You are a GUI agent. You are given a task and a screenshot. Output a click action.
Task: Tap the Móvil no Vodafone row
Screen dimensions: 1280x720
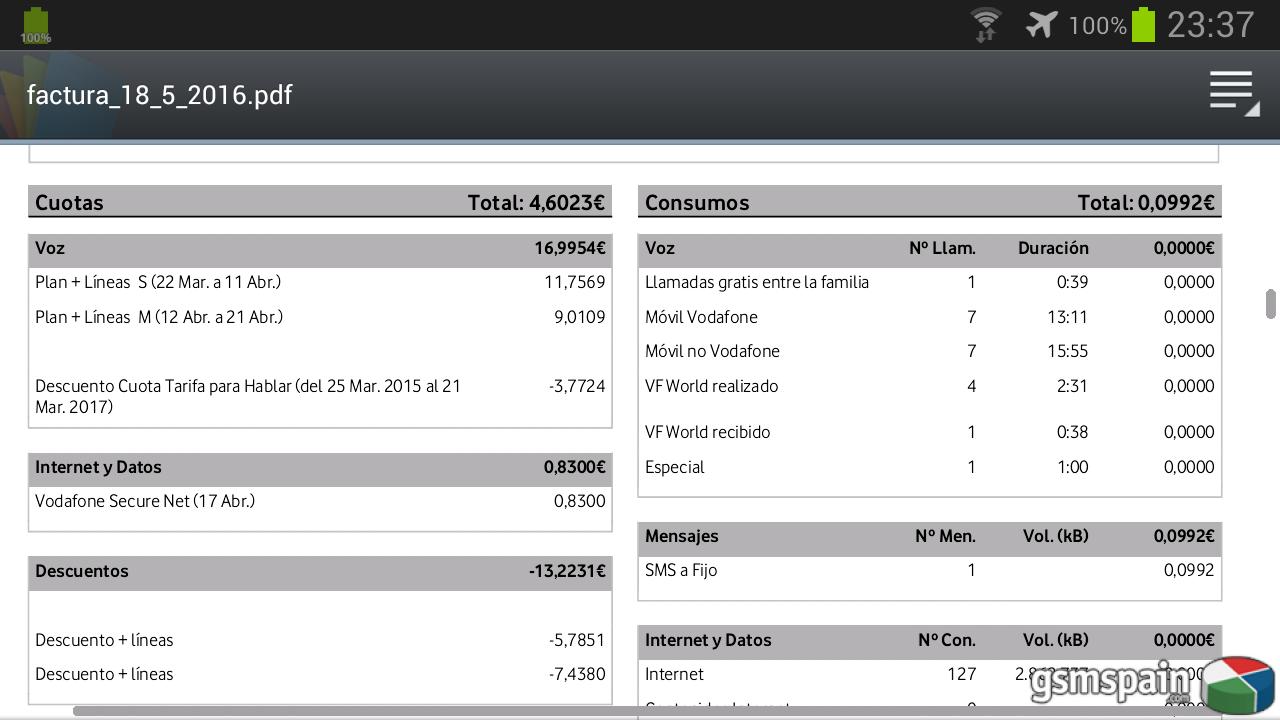coord(930,351)
